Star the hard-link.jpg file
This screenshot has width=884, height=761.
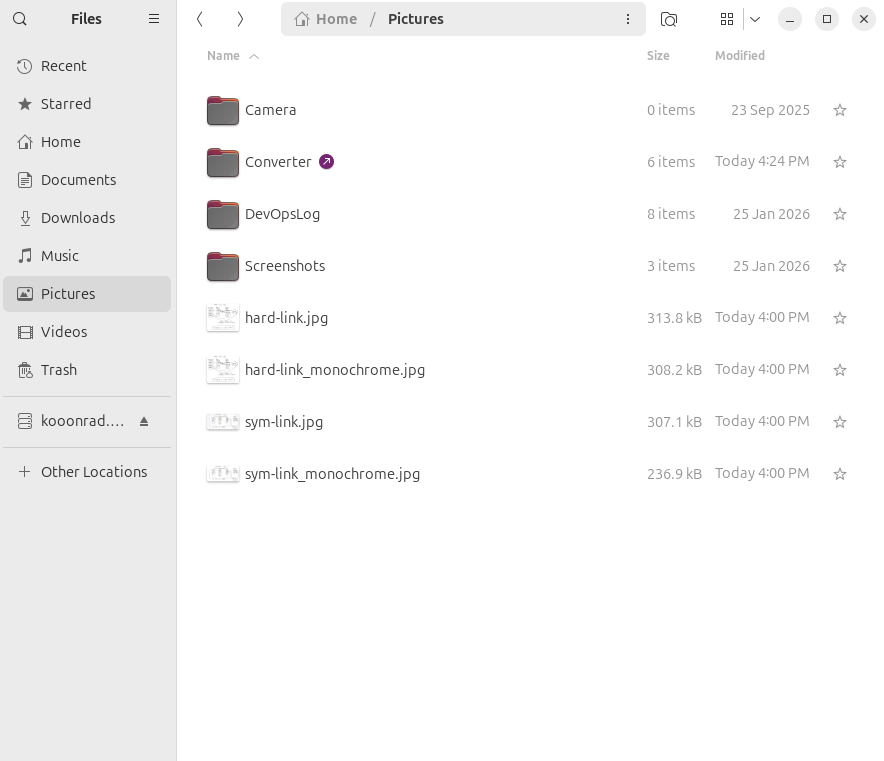click(839, 318)
